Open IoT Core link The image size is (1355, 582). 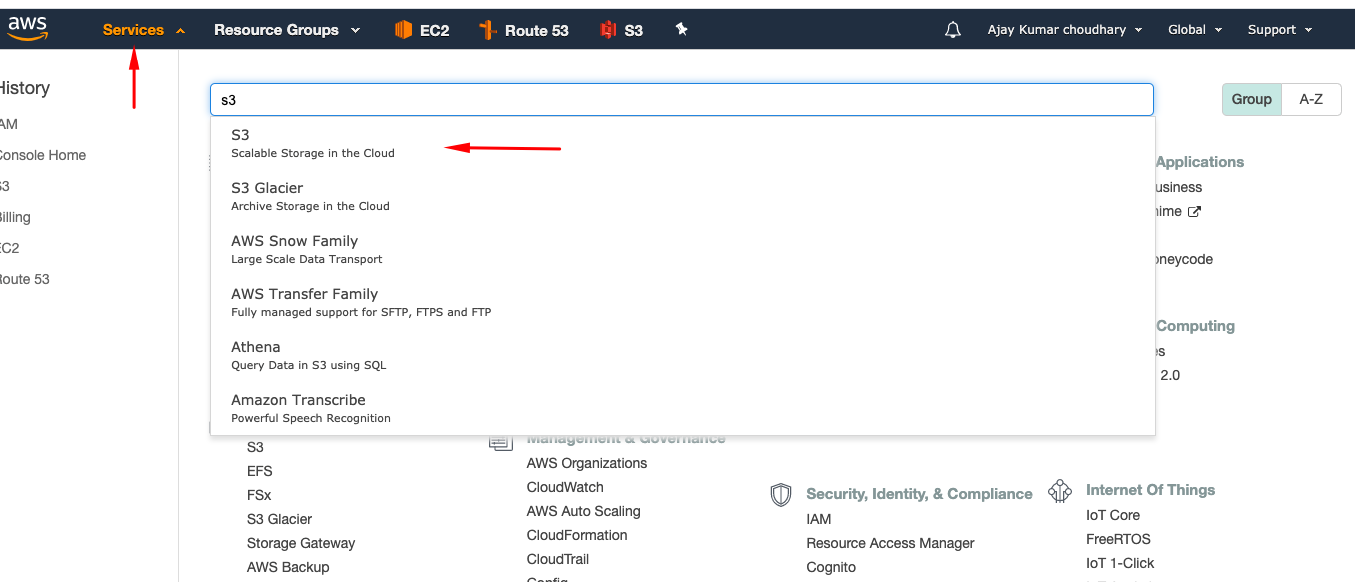pyautogui.click(x=1113, y=515)
